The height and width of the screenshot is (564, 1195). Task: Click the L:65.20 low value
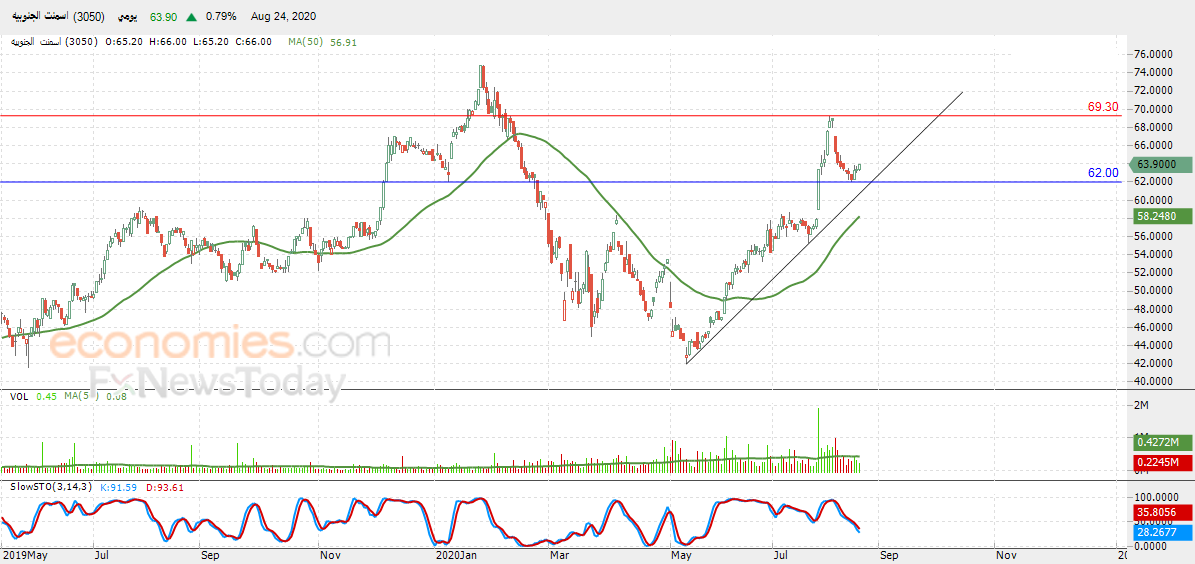(x=210, y=42)
